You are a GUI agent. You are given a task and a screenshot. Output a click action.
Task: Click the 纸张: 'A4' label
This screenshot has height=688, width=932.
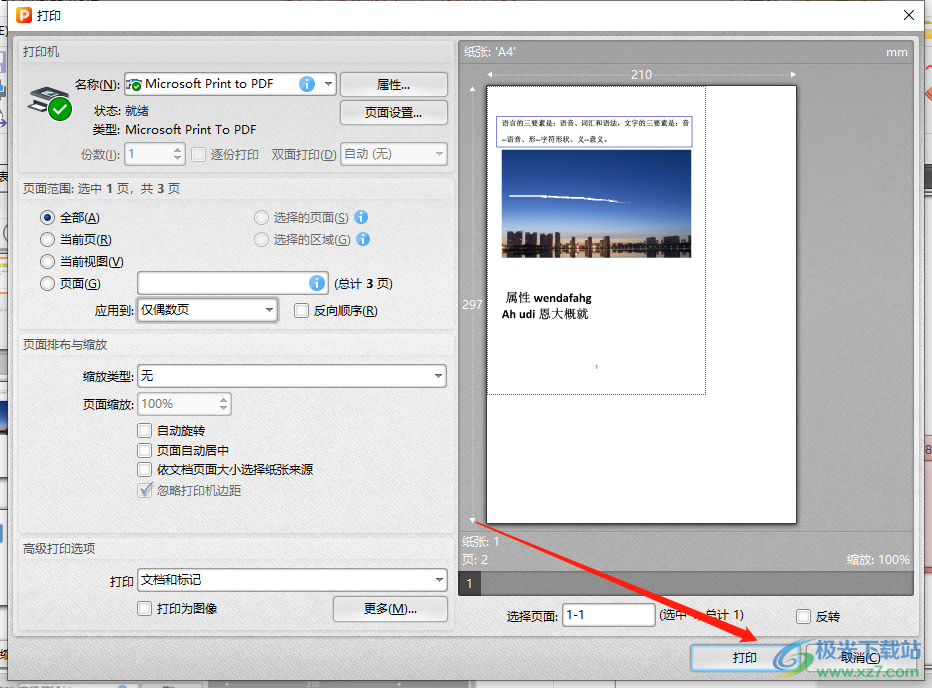(490, 52)
